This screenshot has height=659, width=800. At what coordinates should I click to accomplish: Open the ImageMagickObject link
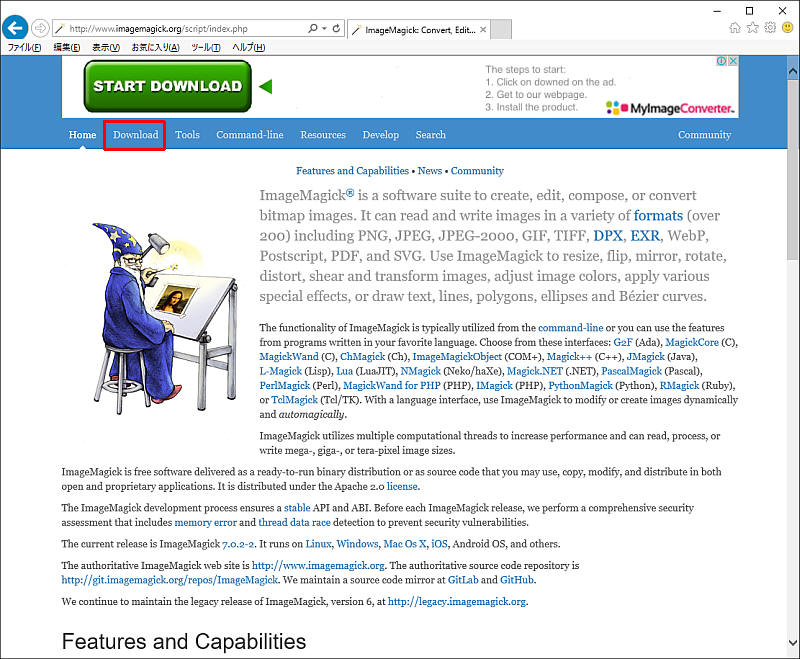457,357
